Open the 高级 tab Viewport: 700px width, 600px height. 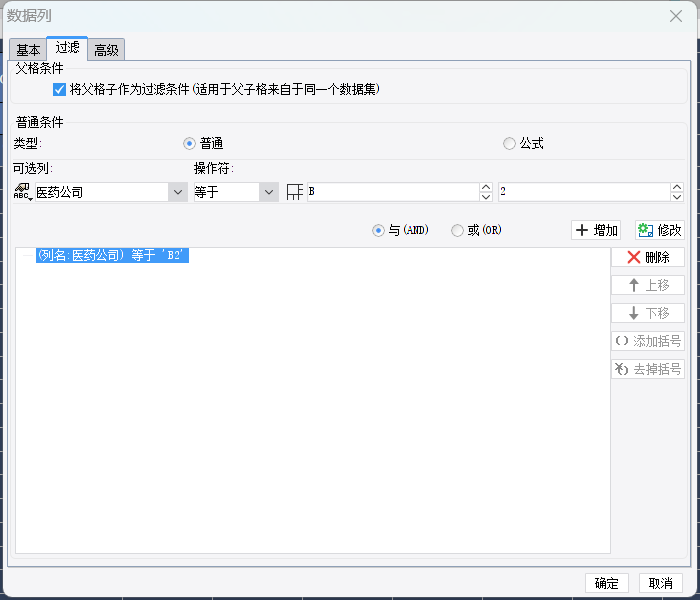click(x=106, y=50)
